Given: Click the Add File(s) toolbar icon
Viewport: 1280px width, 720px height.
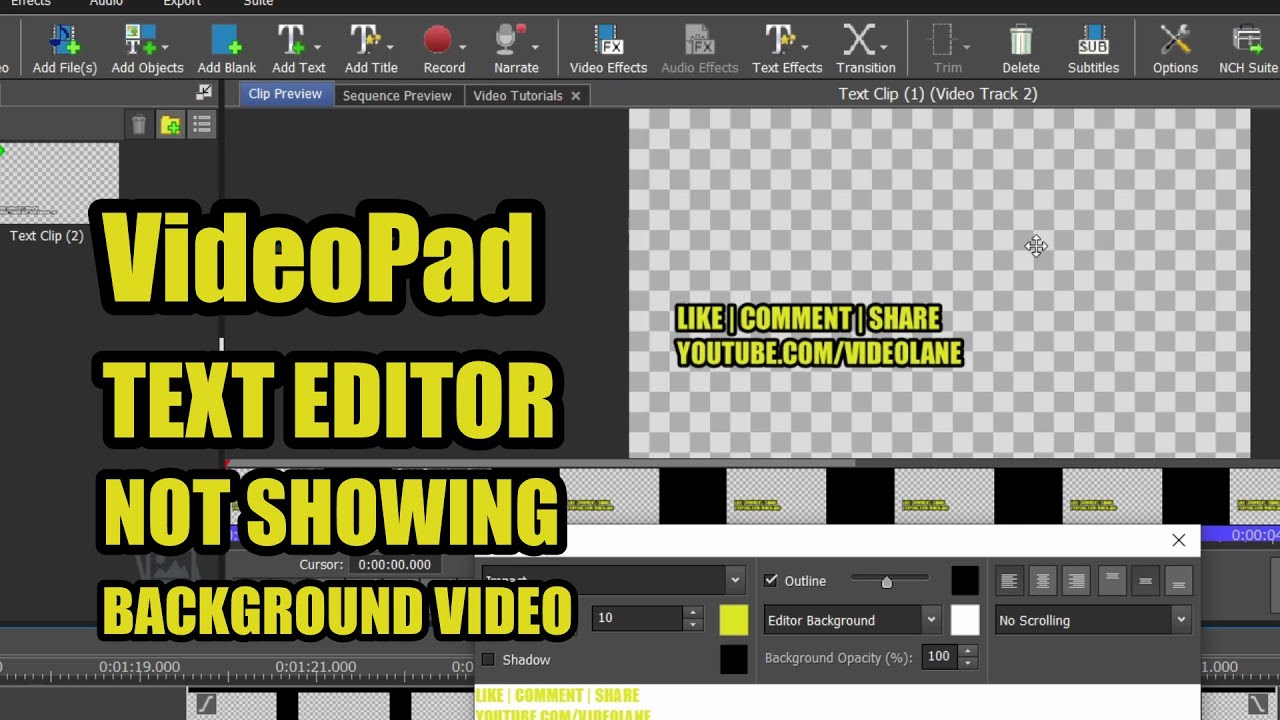Looking at the screenshot, I should click(64, 40).
